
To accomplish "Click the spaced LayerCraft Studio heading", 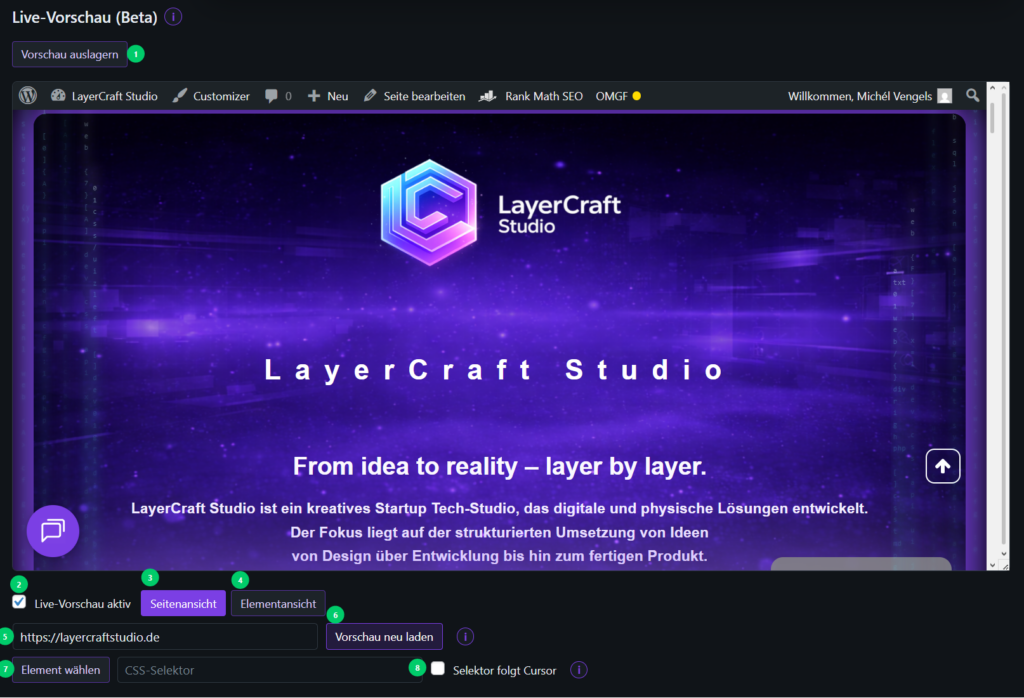I will coord(494,370).
